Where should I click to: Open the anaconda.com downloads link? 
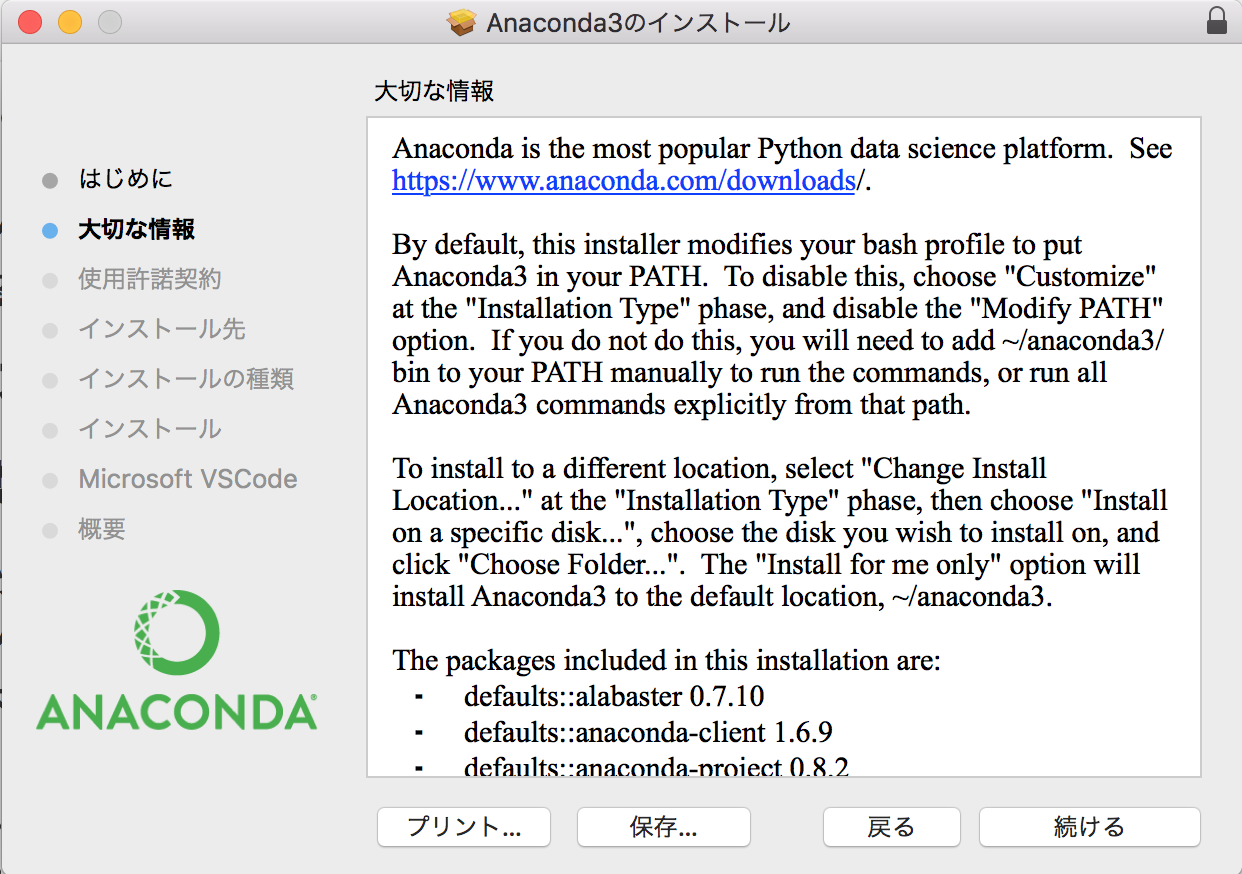[x=623, y=181]
